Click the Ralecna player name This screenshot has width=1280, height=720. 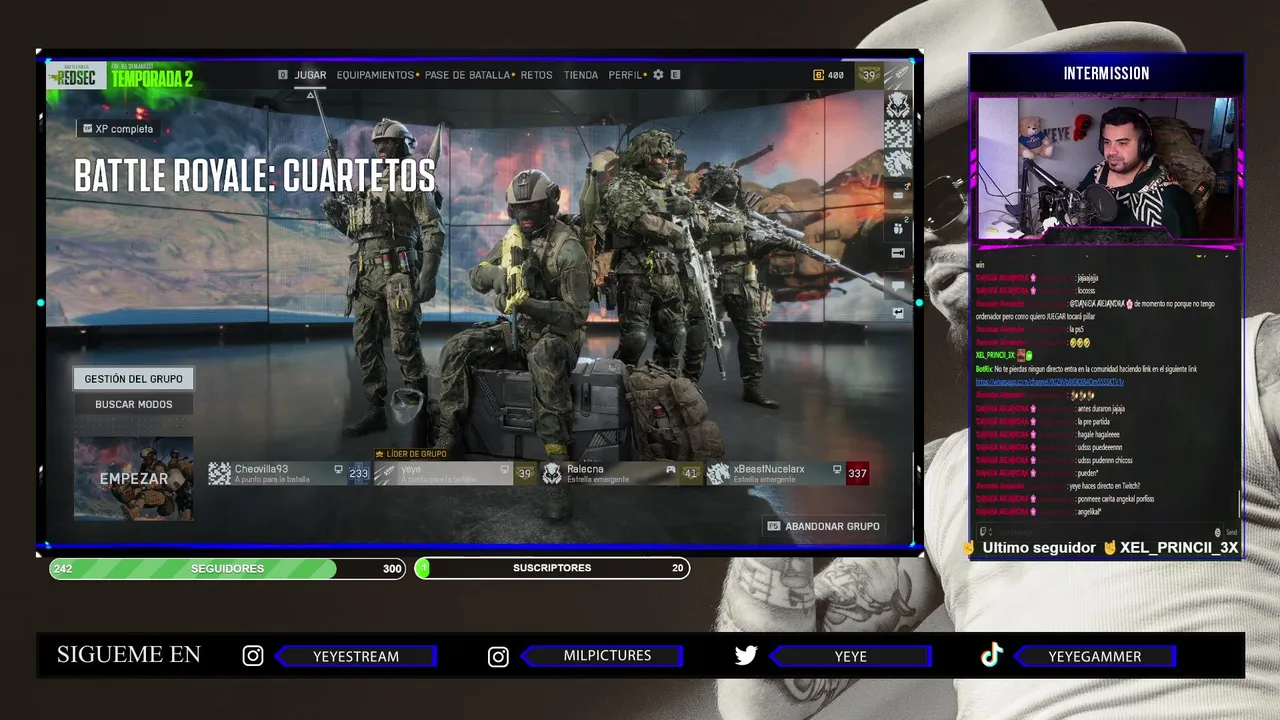click(585, 469)
